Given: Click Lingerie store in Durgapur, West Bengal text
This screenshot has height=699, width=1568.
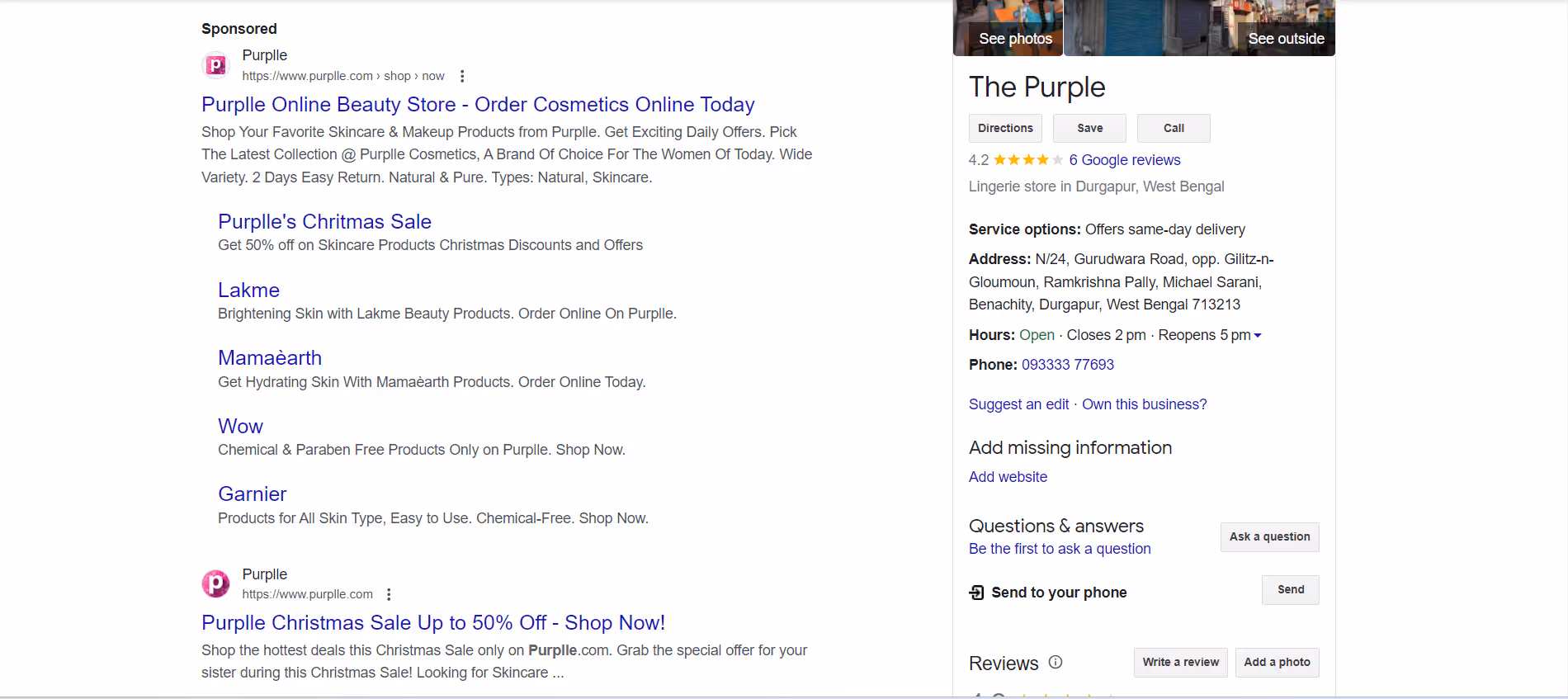Looking at the screenshot, I should (x=1096, y=187).
